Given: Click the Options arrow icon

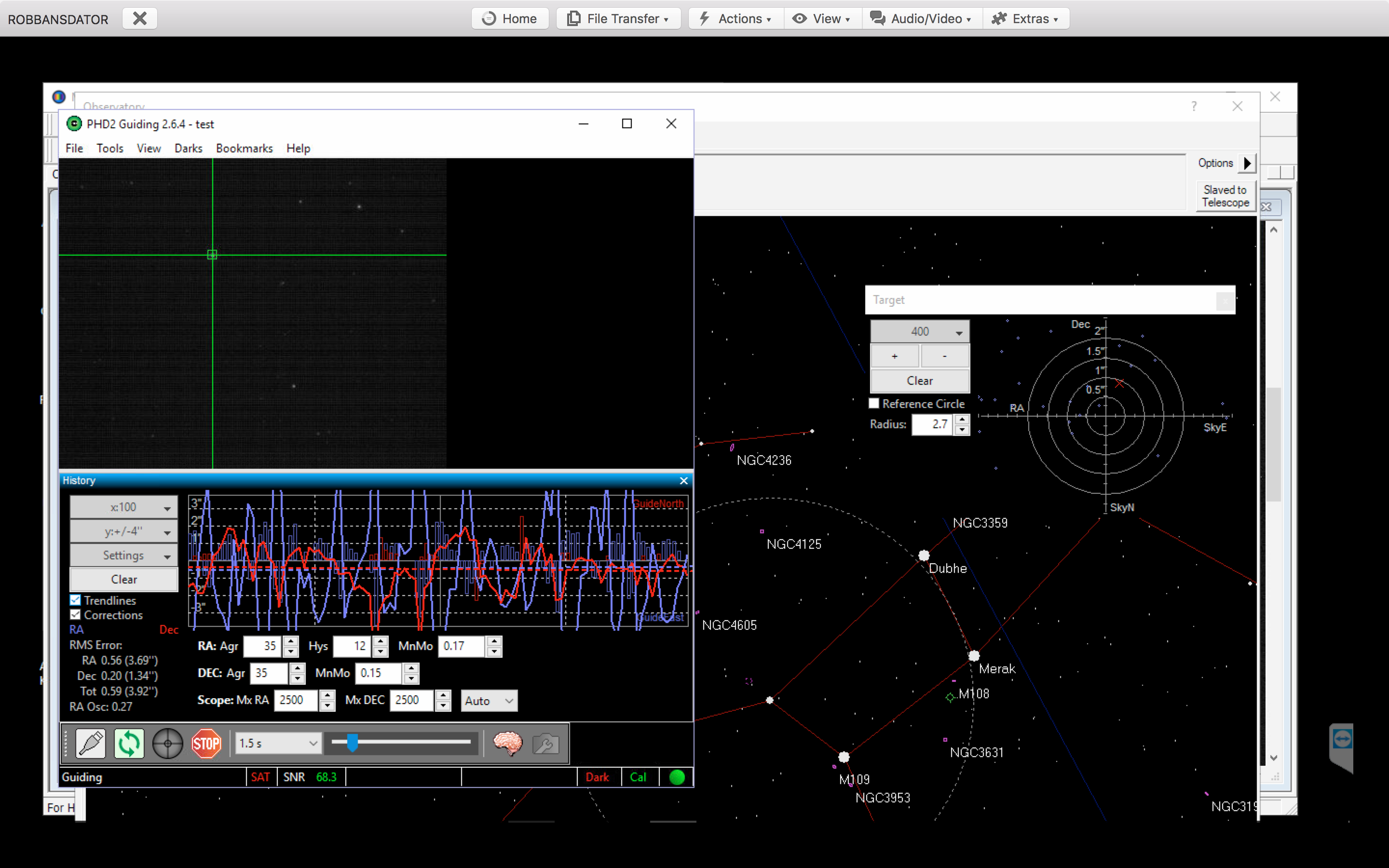Looking at the screenshot, I should click(1247, 163).
